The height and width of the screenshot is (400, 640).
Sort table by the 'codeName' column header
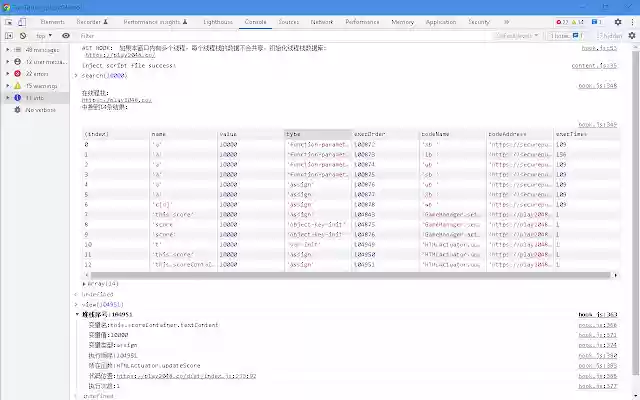[453, 134]
